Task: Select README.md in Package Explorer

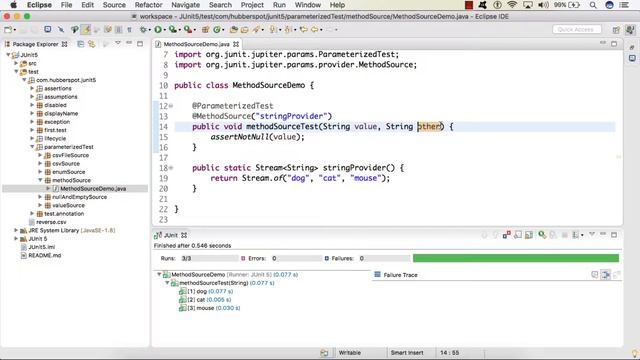Action: (x=44, y=255)
